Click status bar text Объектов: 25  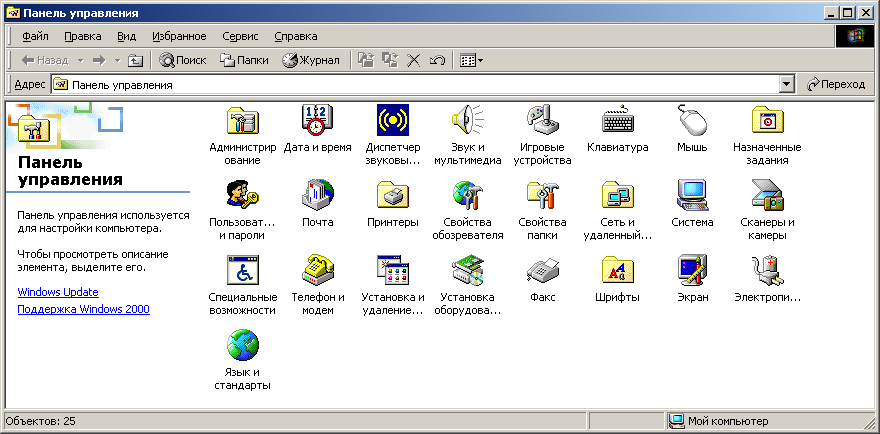click(x=40, y=421)
